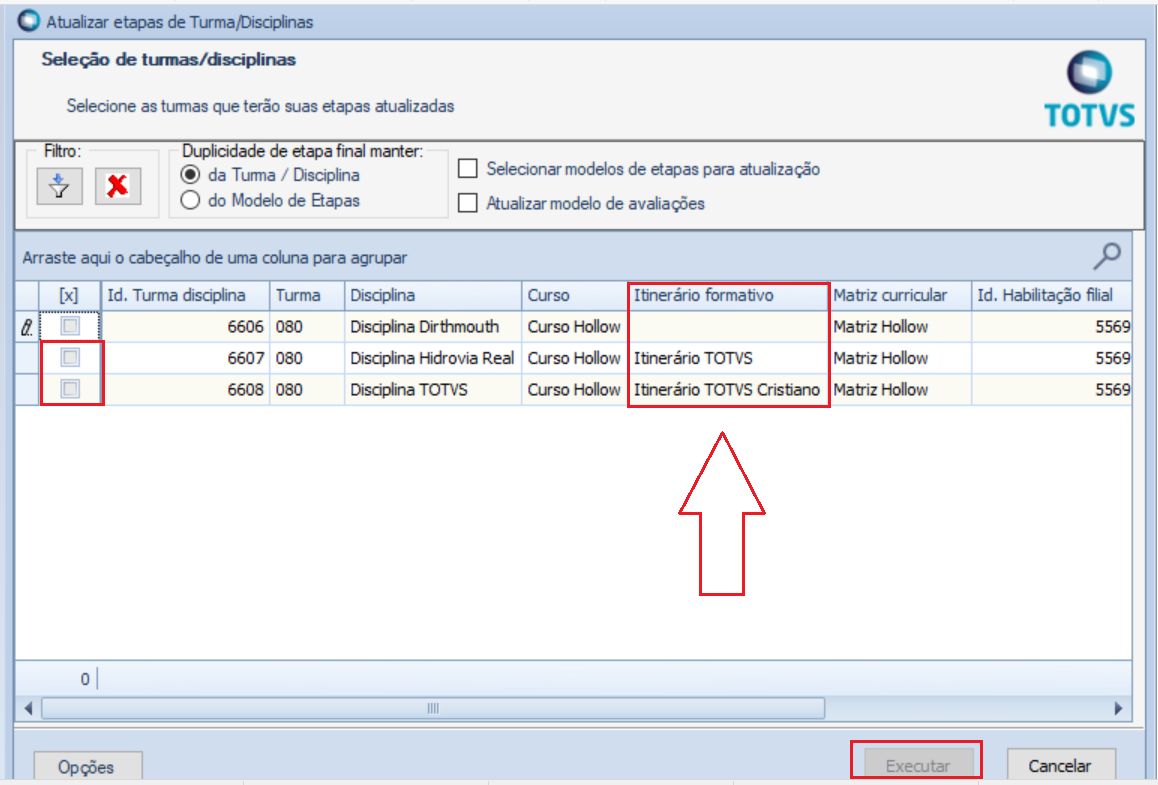Sort by 'Id. Turma disciplina' column header
The width and height of the screenshot is (1158, 785).
[185, 295]
